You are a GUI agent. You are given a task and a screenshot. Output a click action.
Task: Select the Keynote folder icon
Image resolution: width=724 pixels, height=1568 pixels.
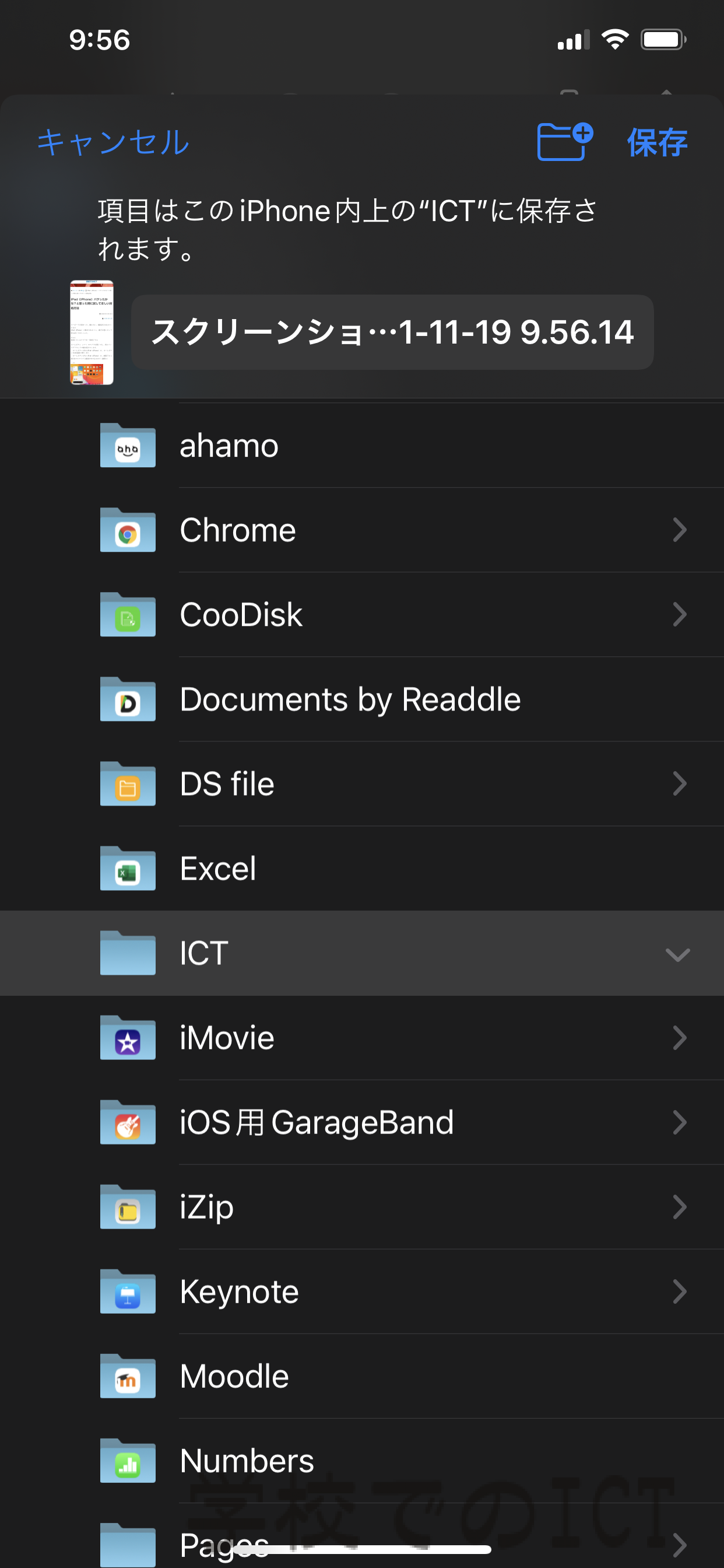(128, 1291)
